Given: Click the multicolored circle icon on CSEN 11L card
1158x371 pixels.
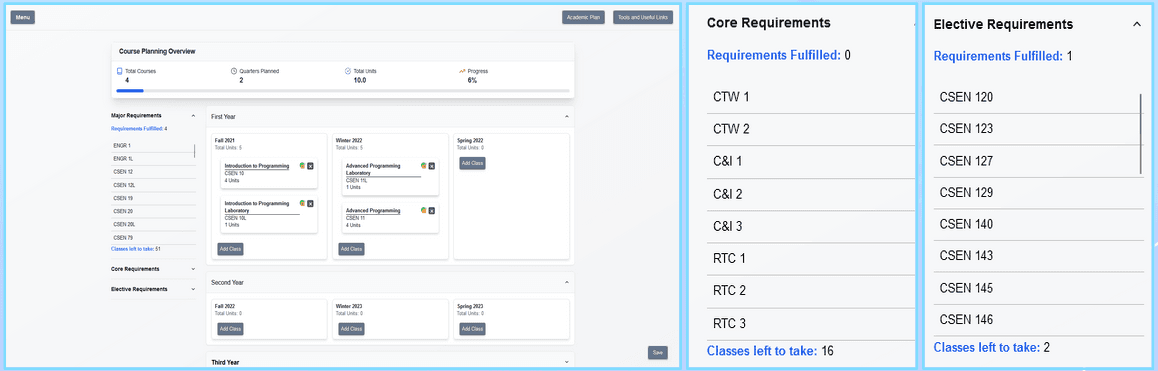Looking at the screenshot, I should click(x=424, y=166).
